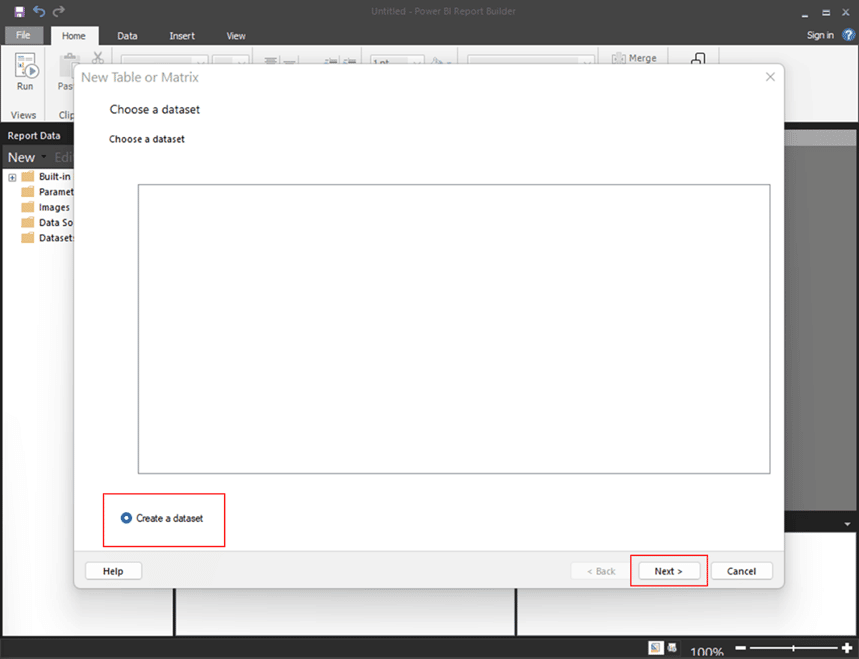The width and height of the screenshot is (859, 659).
Task: Click the Built-in folder icon
Action: click(27, 176)
